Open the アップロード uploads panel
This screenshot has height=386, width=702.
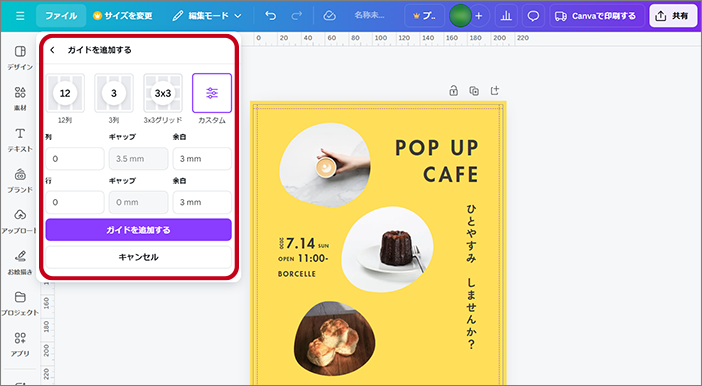point(19,221)
